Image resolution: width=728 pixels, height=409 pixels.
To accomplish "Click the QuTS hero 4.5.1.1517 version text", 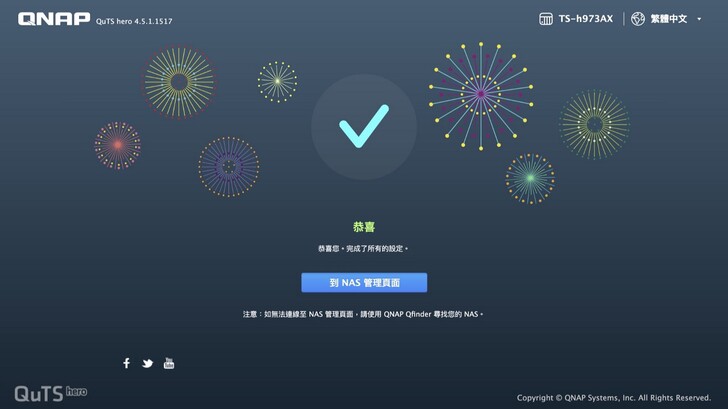I will [134, 21].
